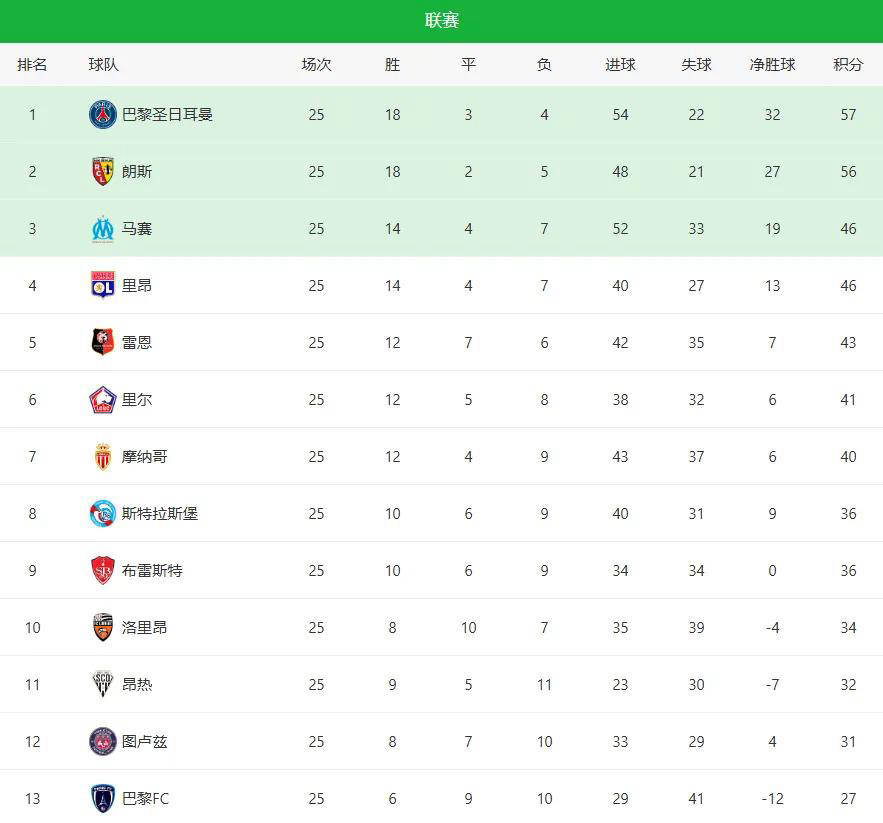Click the Strasbourg team logo

click(x=103, y=513)
